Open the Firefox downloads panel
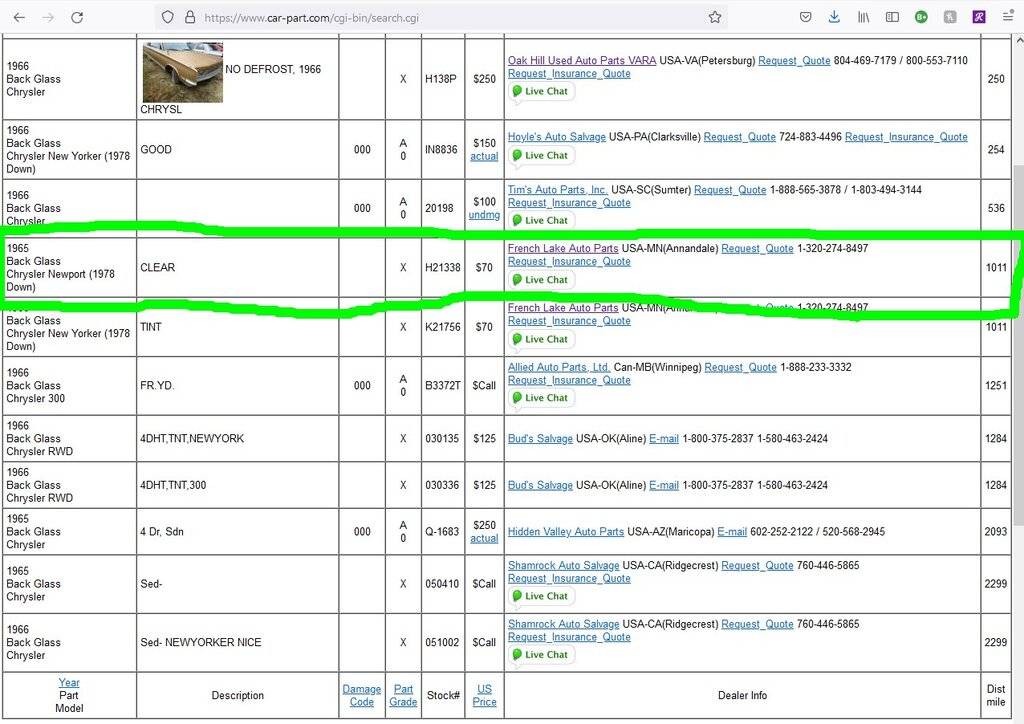Viewport: 1024px width, 724px height. tap(834, 17)
